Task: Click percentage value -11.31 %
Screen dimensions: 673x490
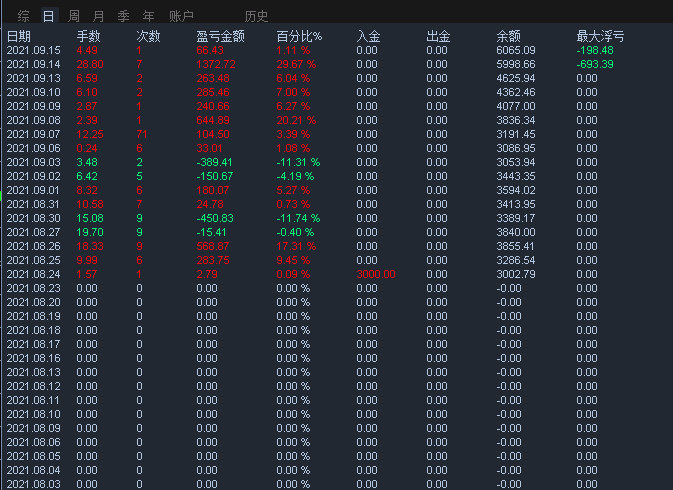Action: pos(298,162)
